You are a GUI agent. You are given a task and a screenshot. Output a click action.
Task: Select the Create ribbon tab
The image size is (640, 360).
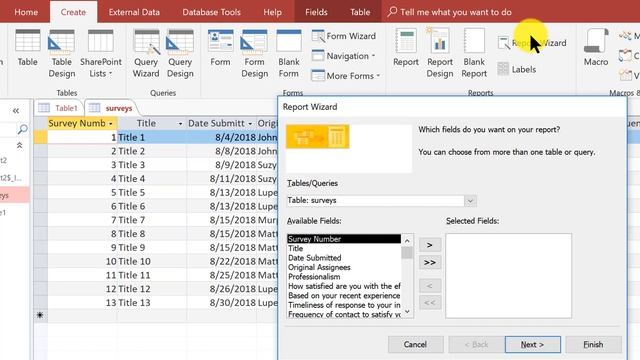73,12
